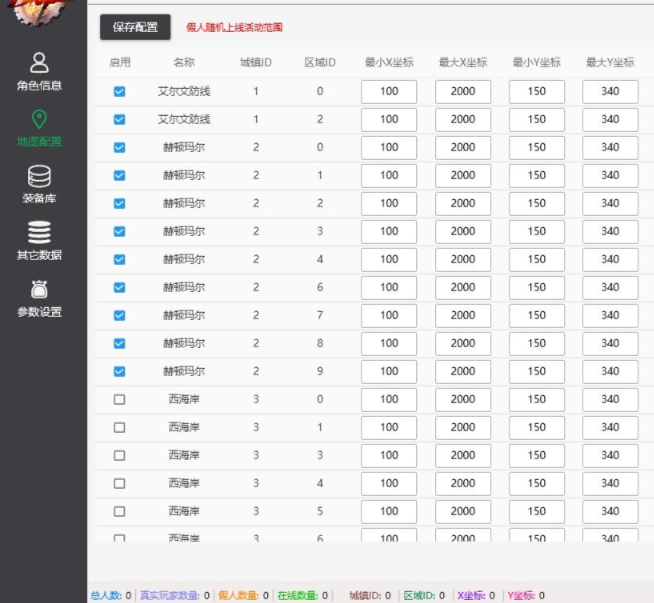Click the 最小X坐标 column header

point(389,63)
